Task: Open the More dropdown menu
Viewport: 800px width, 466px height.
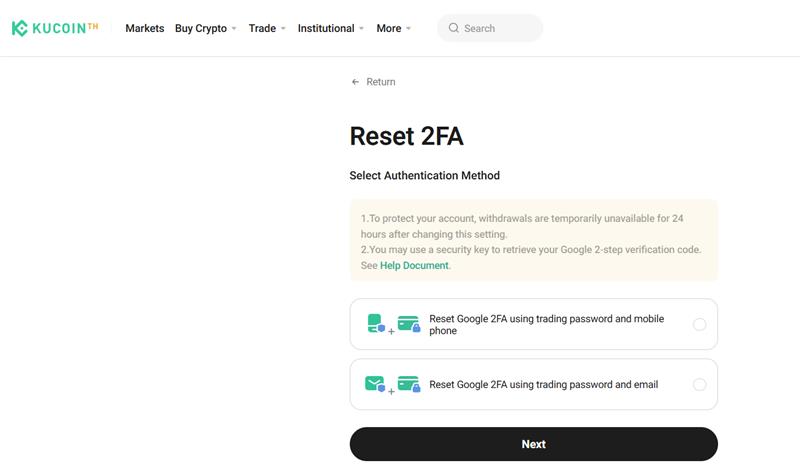Action: pos(394,28)
